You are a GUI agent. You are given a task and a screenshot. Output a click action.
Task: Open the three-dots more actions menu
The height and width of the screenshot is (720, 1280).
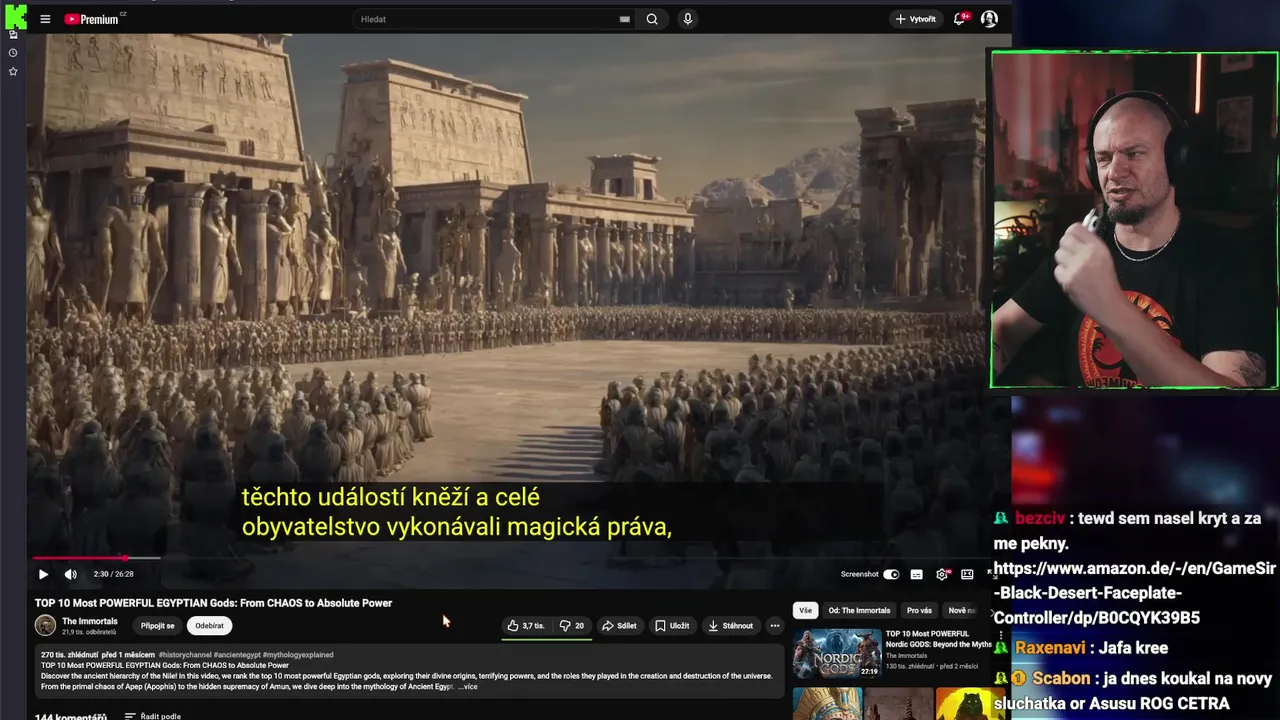[774, 626]
